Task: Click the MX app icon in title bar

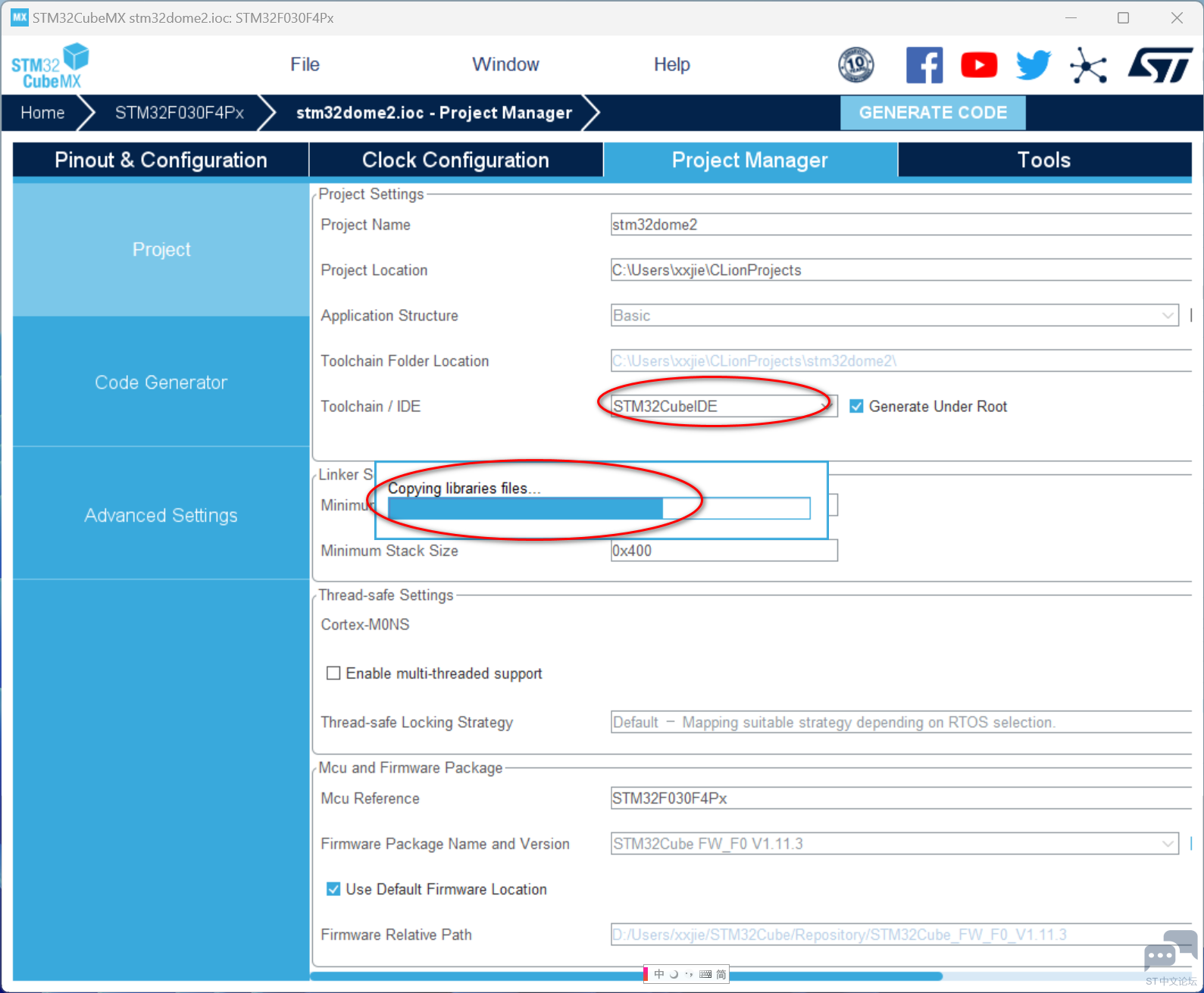Action: tap(19, 17)
